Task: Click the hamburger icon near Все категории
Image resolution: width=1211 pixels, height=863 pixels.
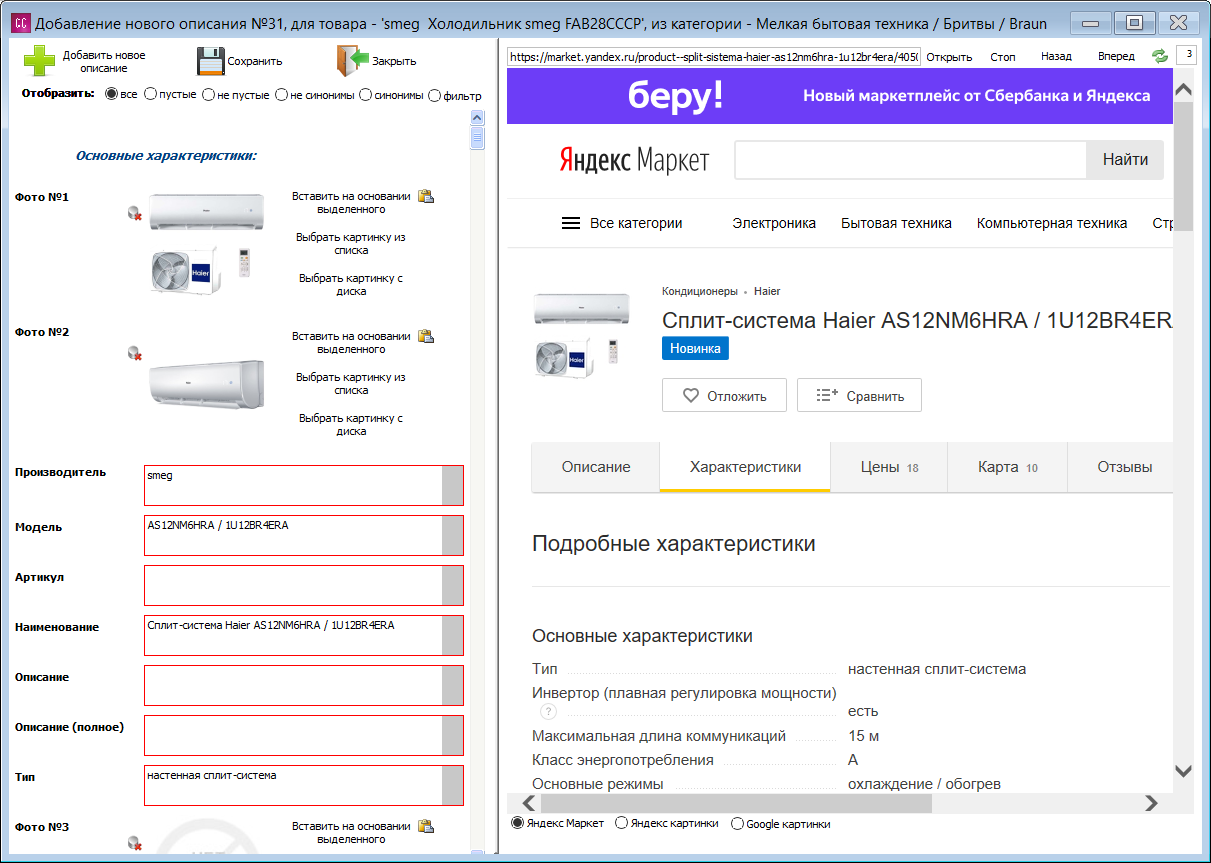Action: click(571, 223)
